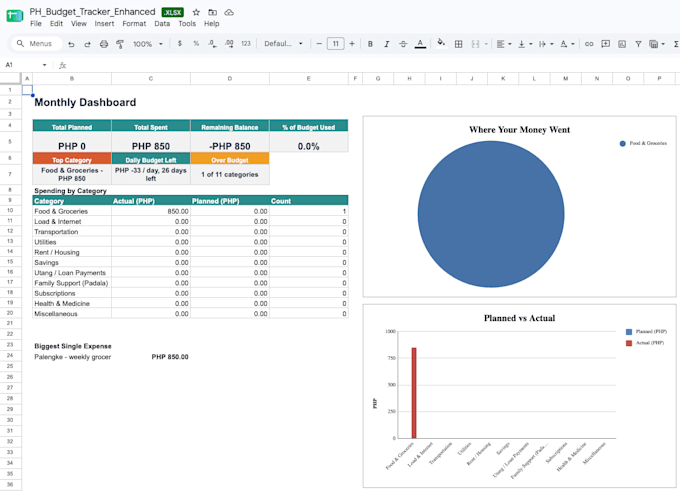Open horizontal align dropdown

(x=503, y=44)
